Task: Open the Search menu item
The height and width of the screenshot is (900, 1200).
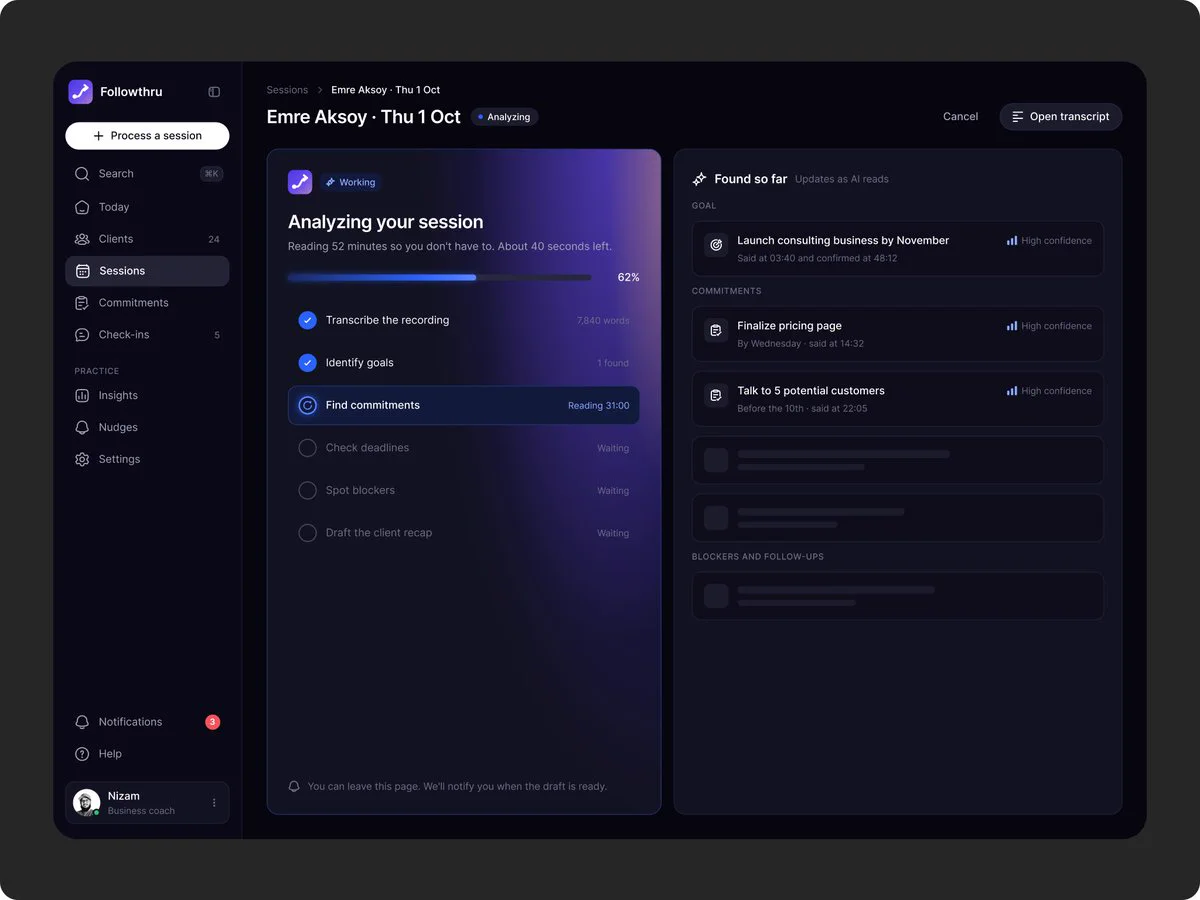Action: coord(147,174)
